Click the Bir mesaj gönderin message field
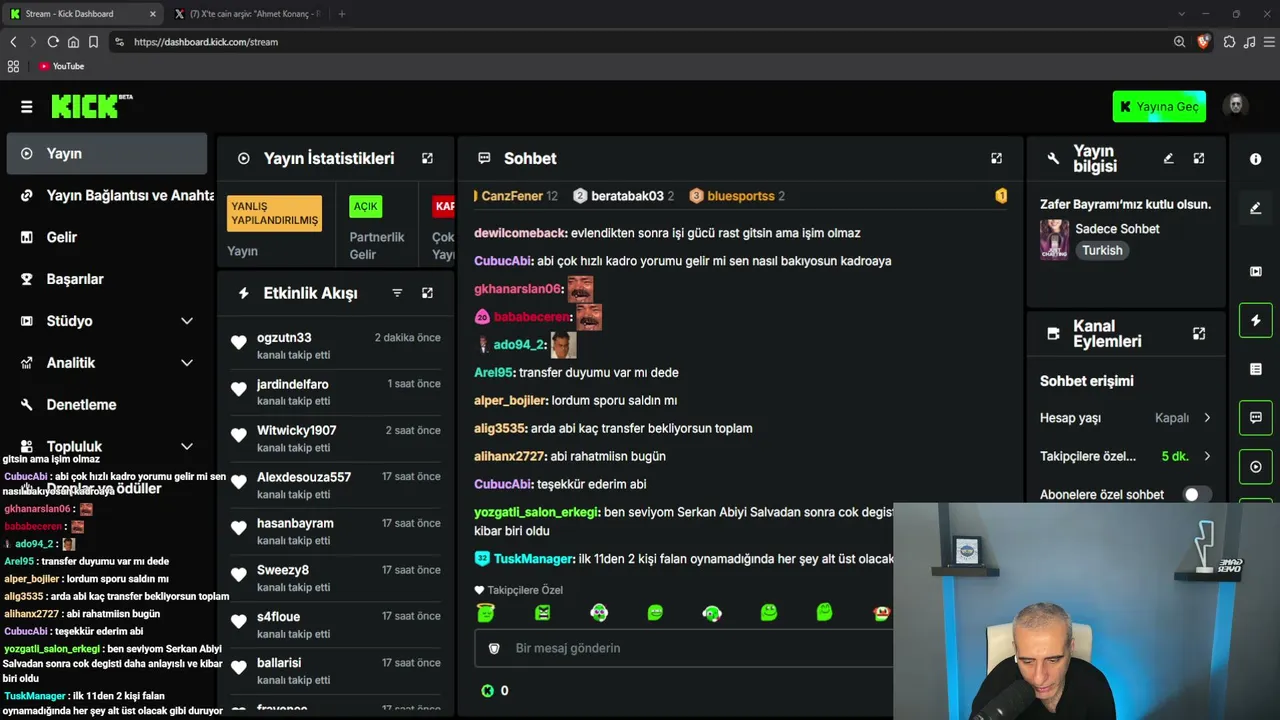1280x720 pixels. coord(684,648)
